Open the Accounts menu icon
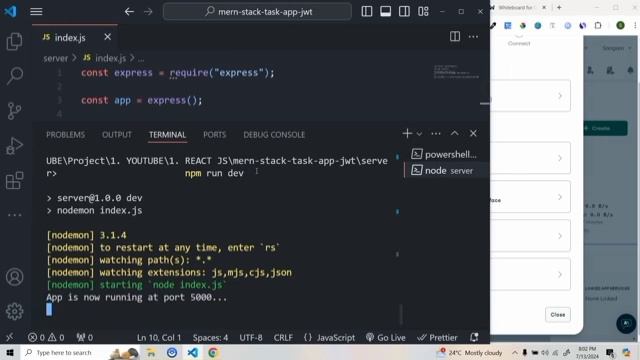This screenshot has height=360, width=640. pyautogui.click(x=14, y=277)
